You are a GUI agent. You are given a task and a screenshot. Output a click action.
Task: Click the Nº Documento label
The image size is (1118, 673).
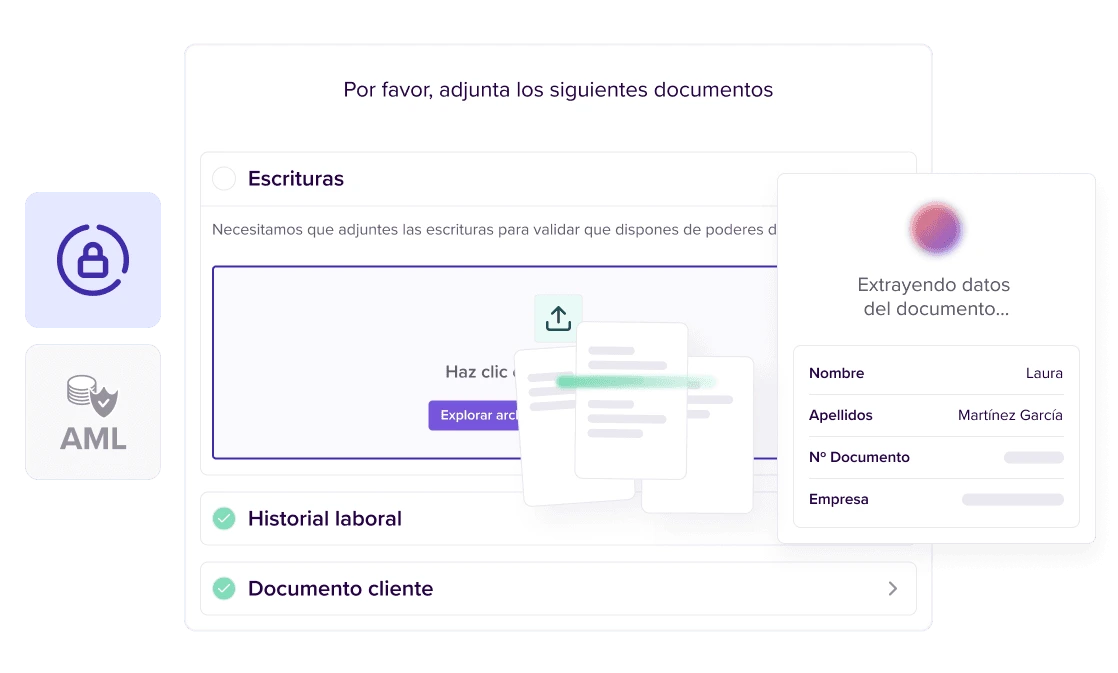[x=859, y=457]
